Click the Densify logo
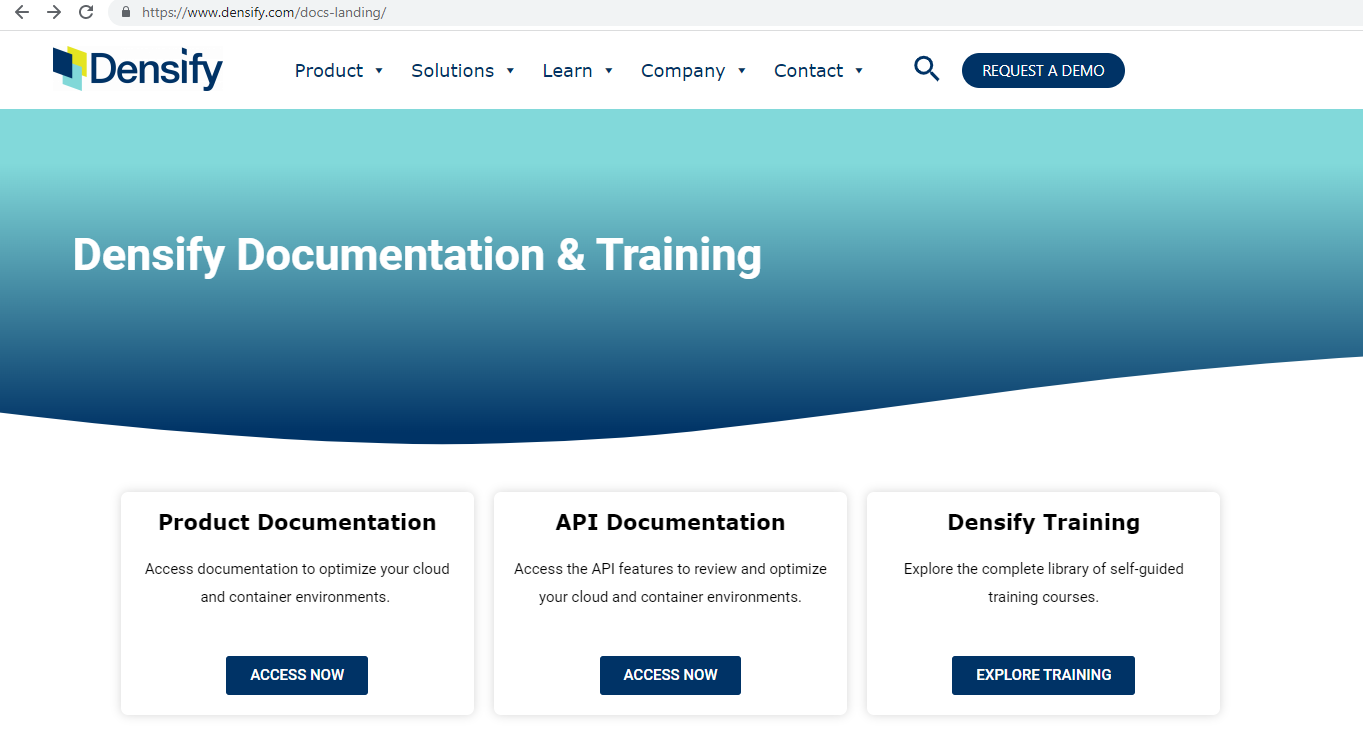Viewport: 1363px width, 744px height. (x=138, y=69)
